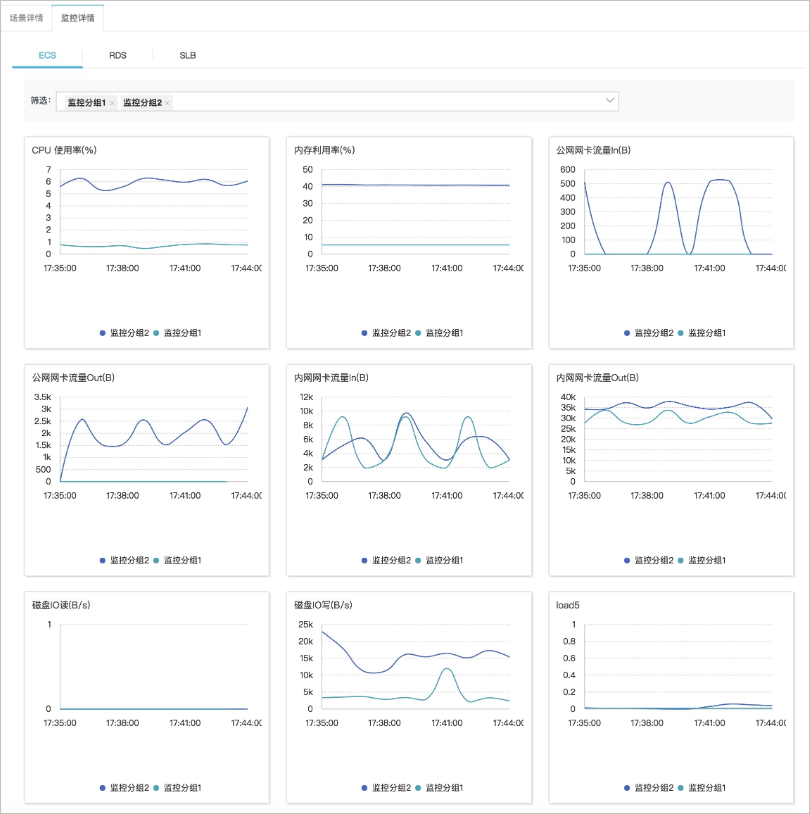This screenshot has height=814, width=810.
Task: Toggle 监控分组1 legend in 公网网卡流量Out chart
Action: 178,560
